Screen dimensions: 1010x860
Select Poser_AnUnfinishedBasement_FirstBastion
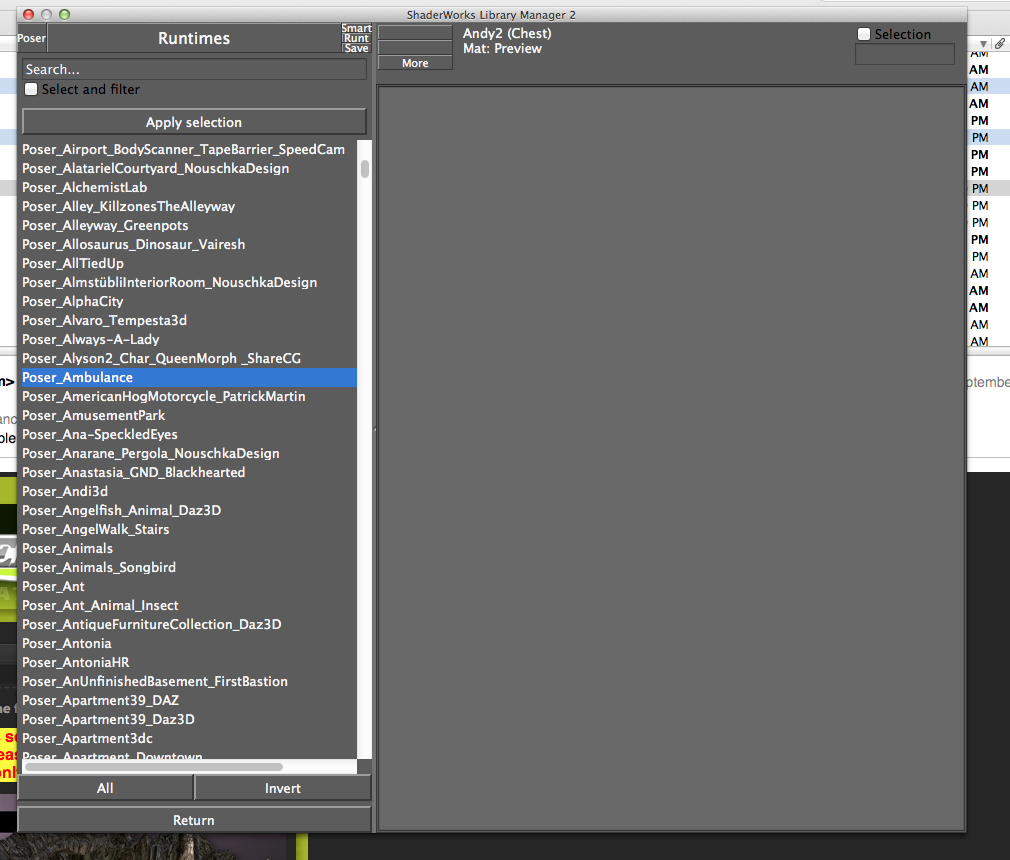click(x=189, y=682)
